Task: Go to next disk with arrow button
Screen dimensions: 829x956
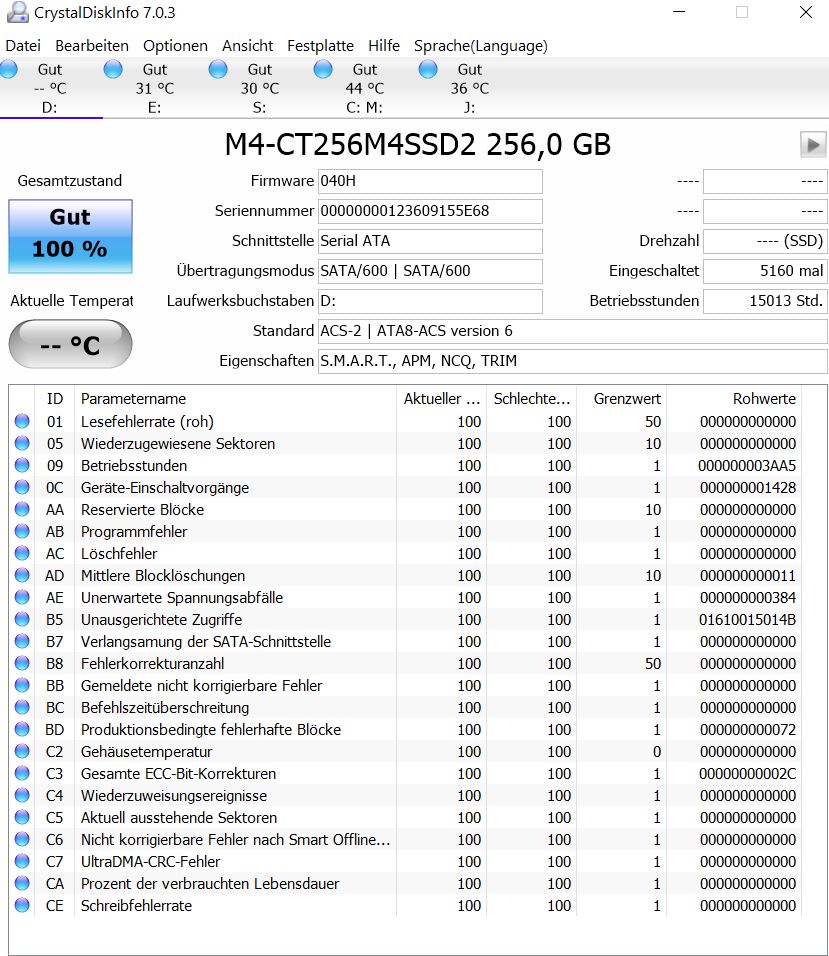Action: pyautogui.click(x=813, y=145)
